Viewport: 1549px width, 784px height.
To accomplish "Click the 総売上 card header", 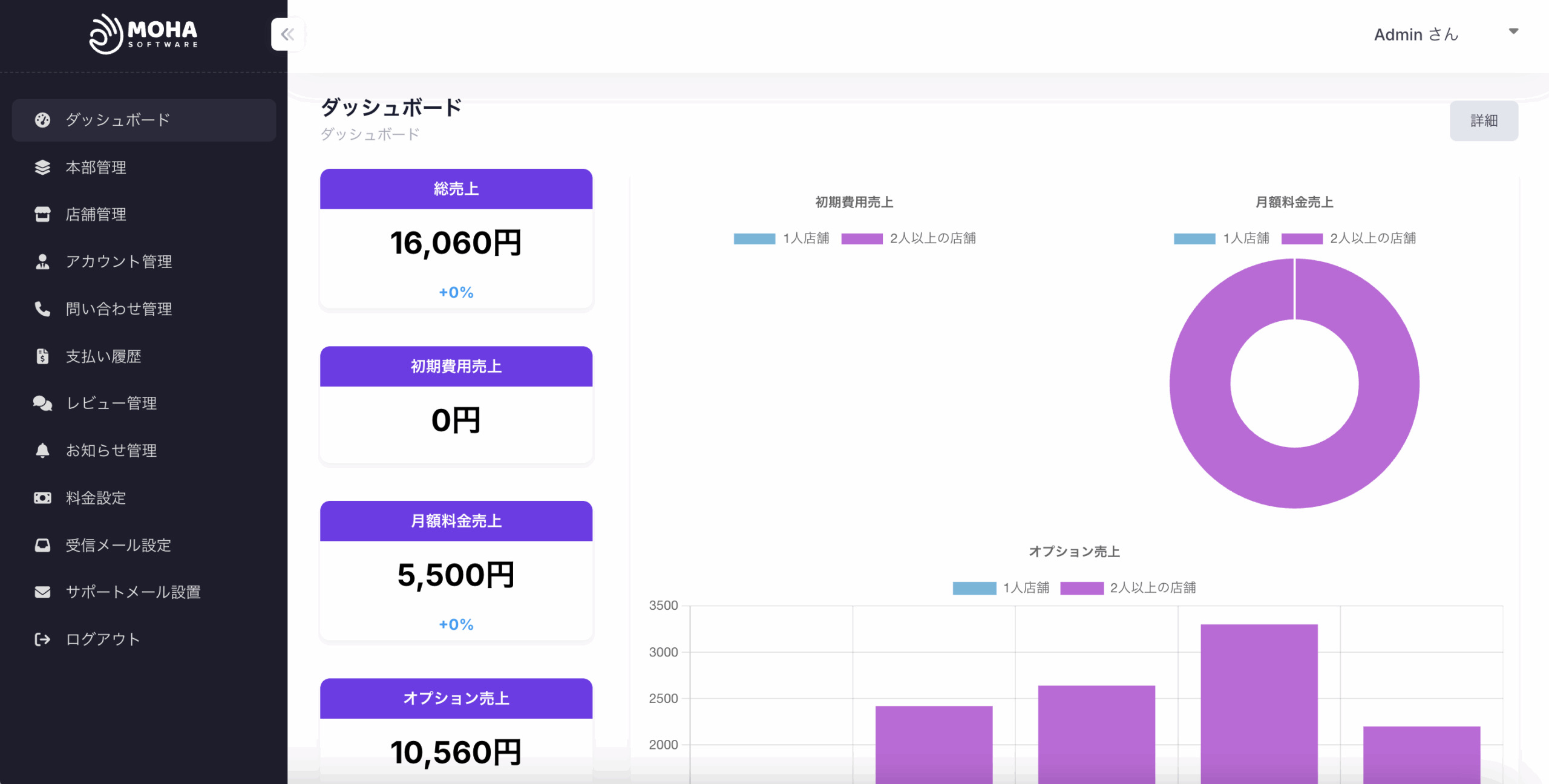I will coord(456,189).
